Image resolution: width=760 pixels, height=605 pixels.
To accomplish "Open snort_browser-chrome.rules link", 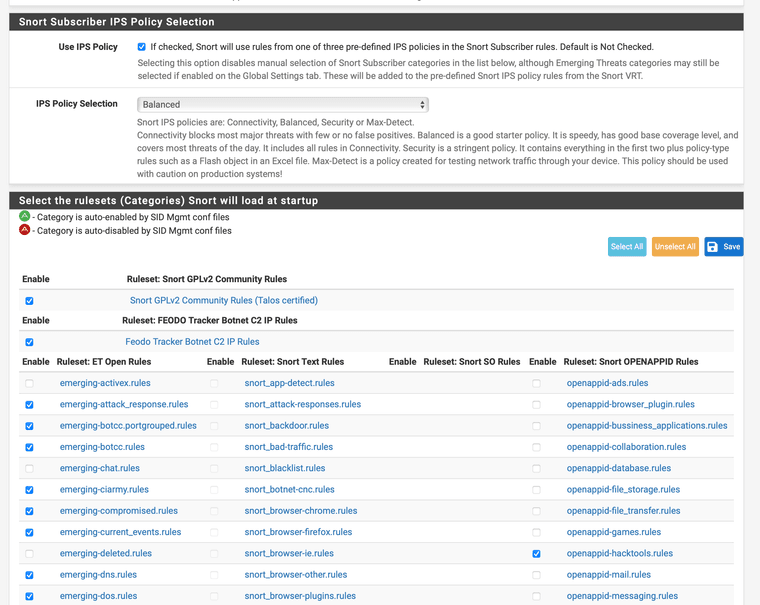I will [301, 511].
